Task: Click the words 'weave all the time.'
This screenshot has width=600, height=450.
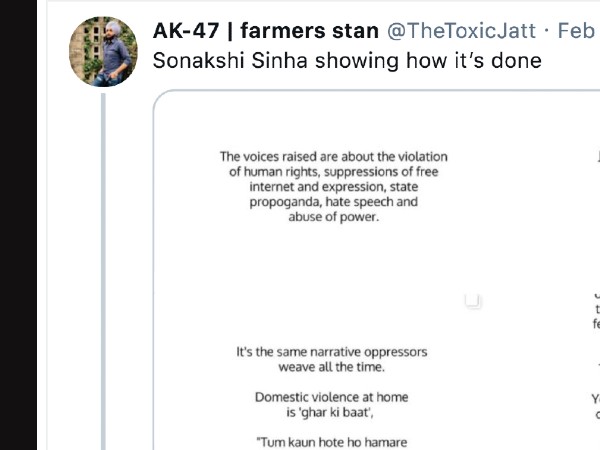Action: tap(331, 367)
